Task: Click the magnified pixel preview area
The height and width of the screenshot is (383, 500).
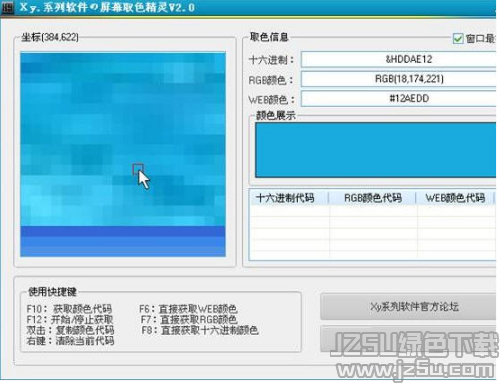Action: pos(123,154)
